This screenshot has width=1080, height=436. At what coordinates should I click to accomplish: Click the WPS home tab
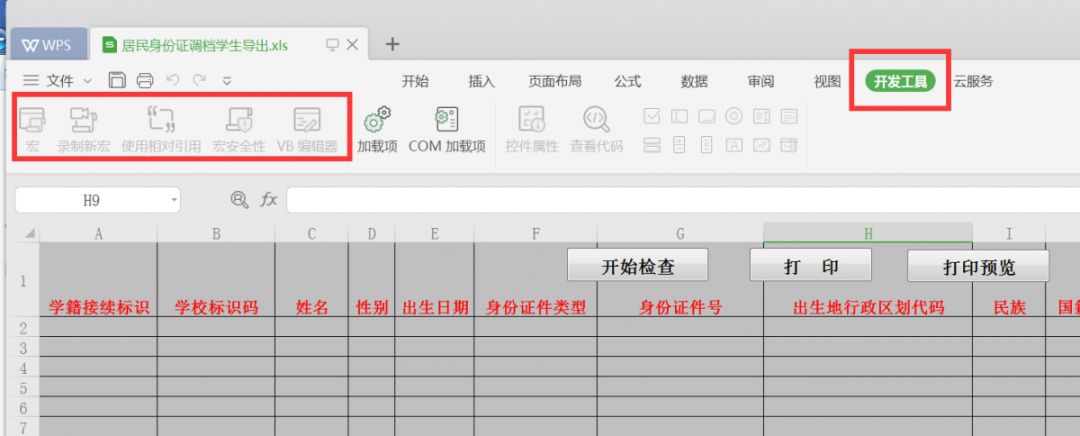click(48, 45)
